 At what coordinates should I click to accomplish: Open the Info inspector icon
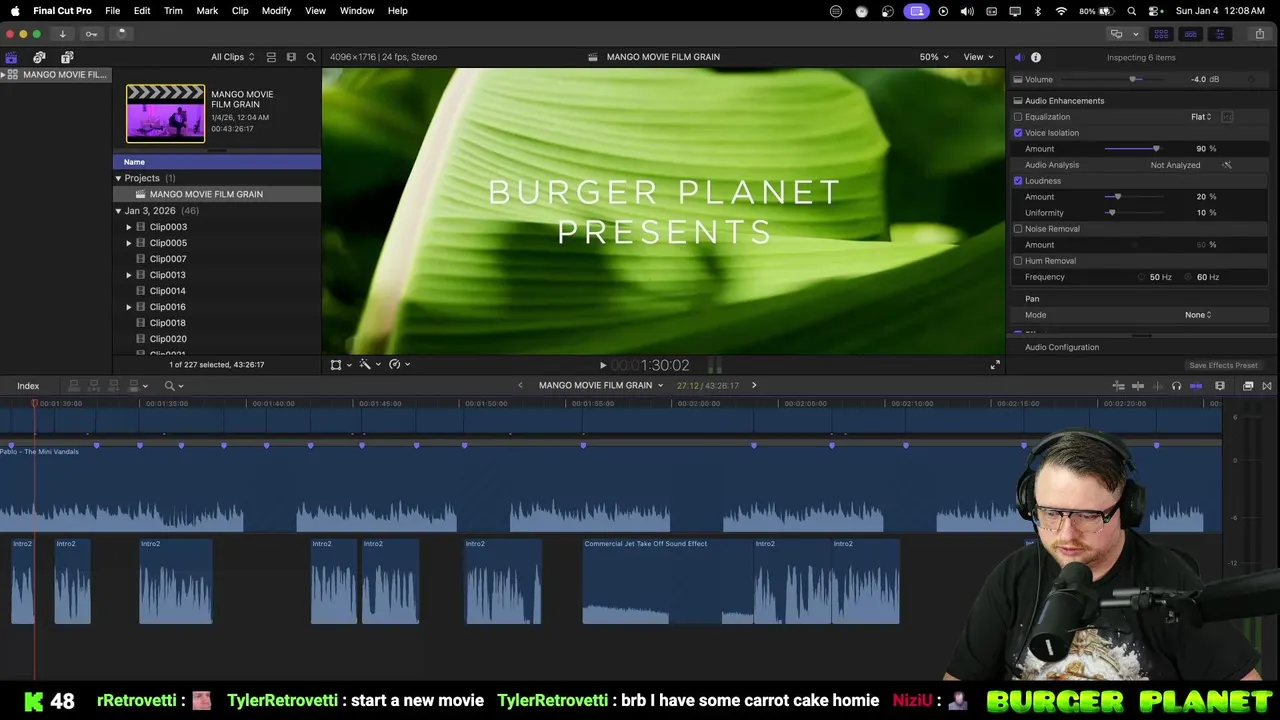[1036, 57]
